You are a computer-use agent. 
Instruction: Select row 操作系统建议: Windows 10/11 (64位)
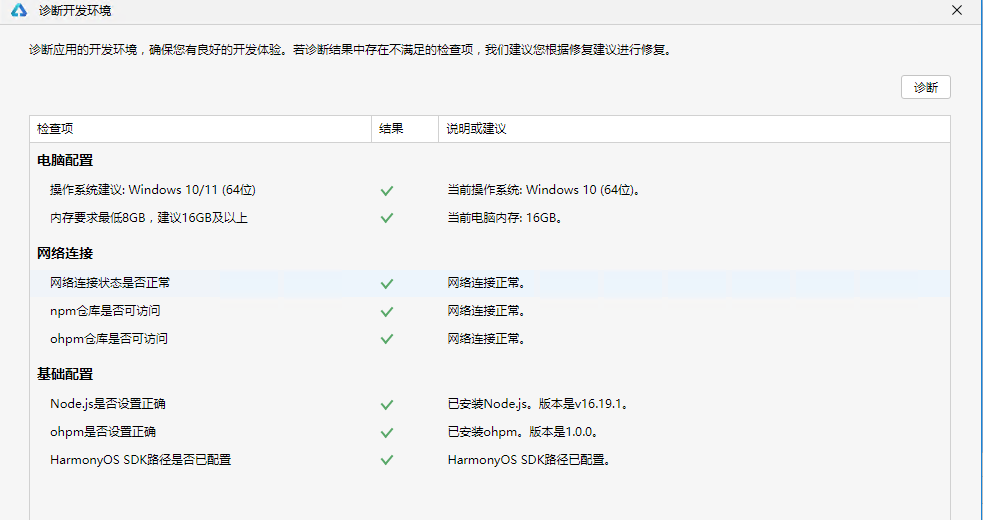490,190
